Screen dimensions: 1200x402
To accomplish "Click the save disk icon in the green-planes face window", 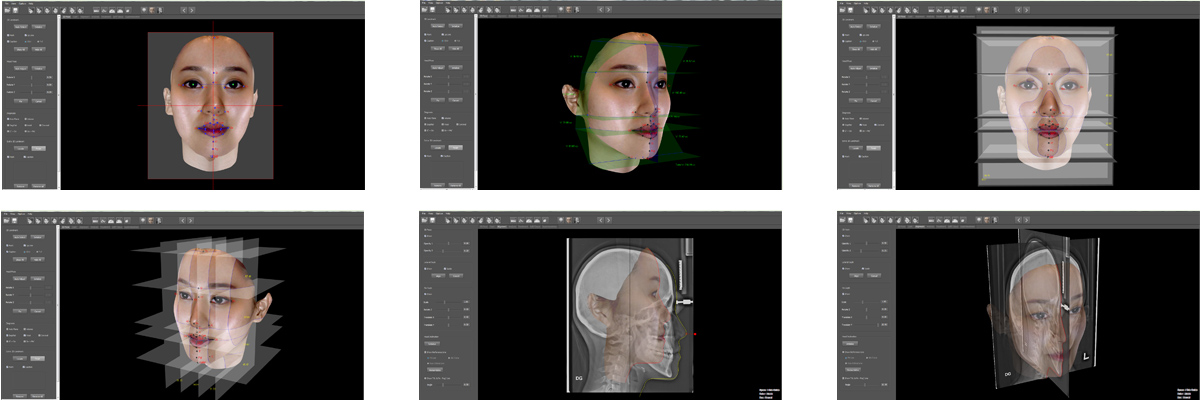I will [434, 11].
